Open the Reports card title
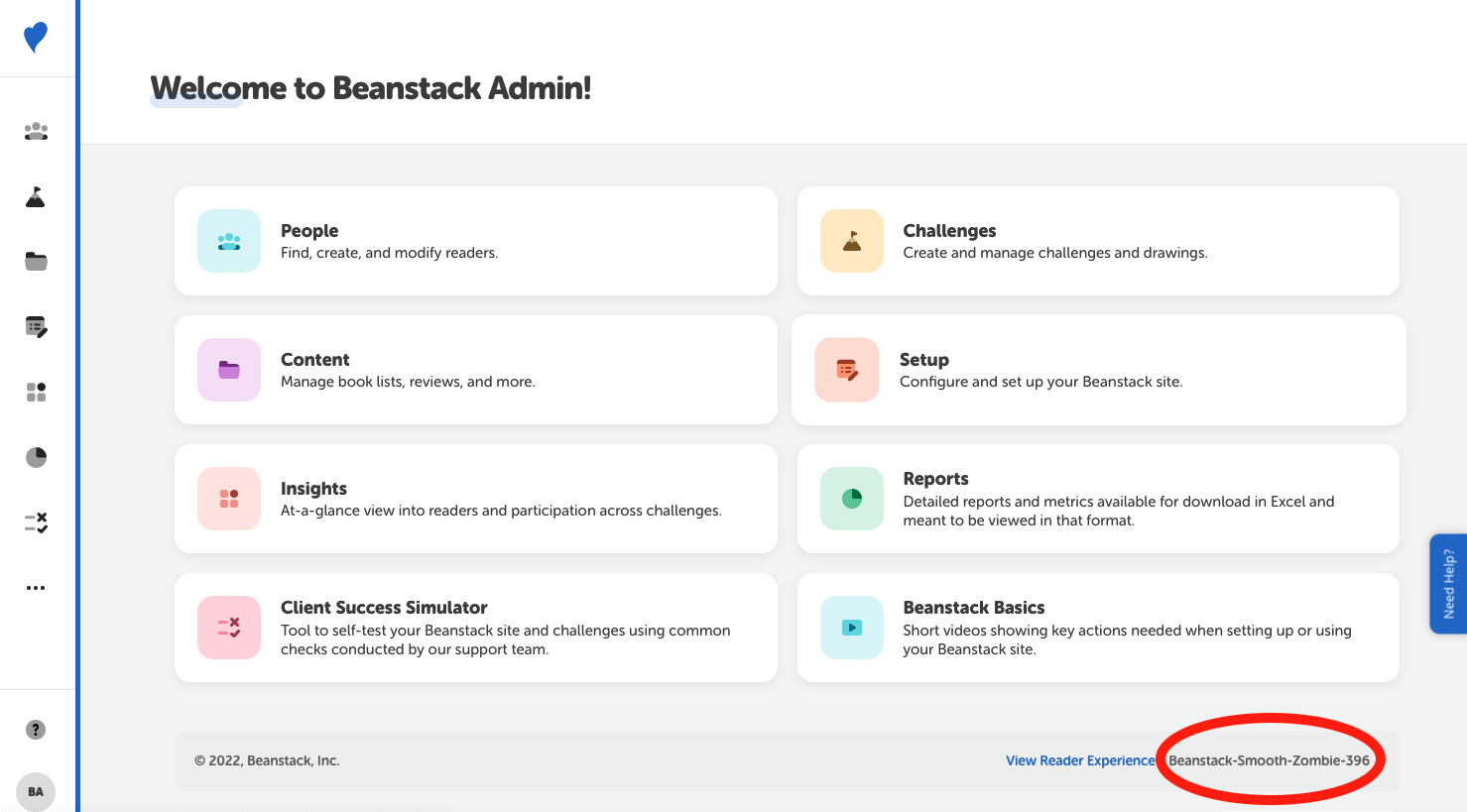This screenshot has width=1467, height=812. [x=935, y=478]
